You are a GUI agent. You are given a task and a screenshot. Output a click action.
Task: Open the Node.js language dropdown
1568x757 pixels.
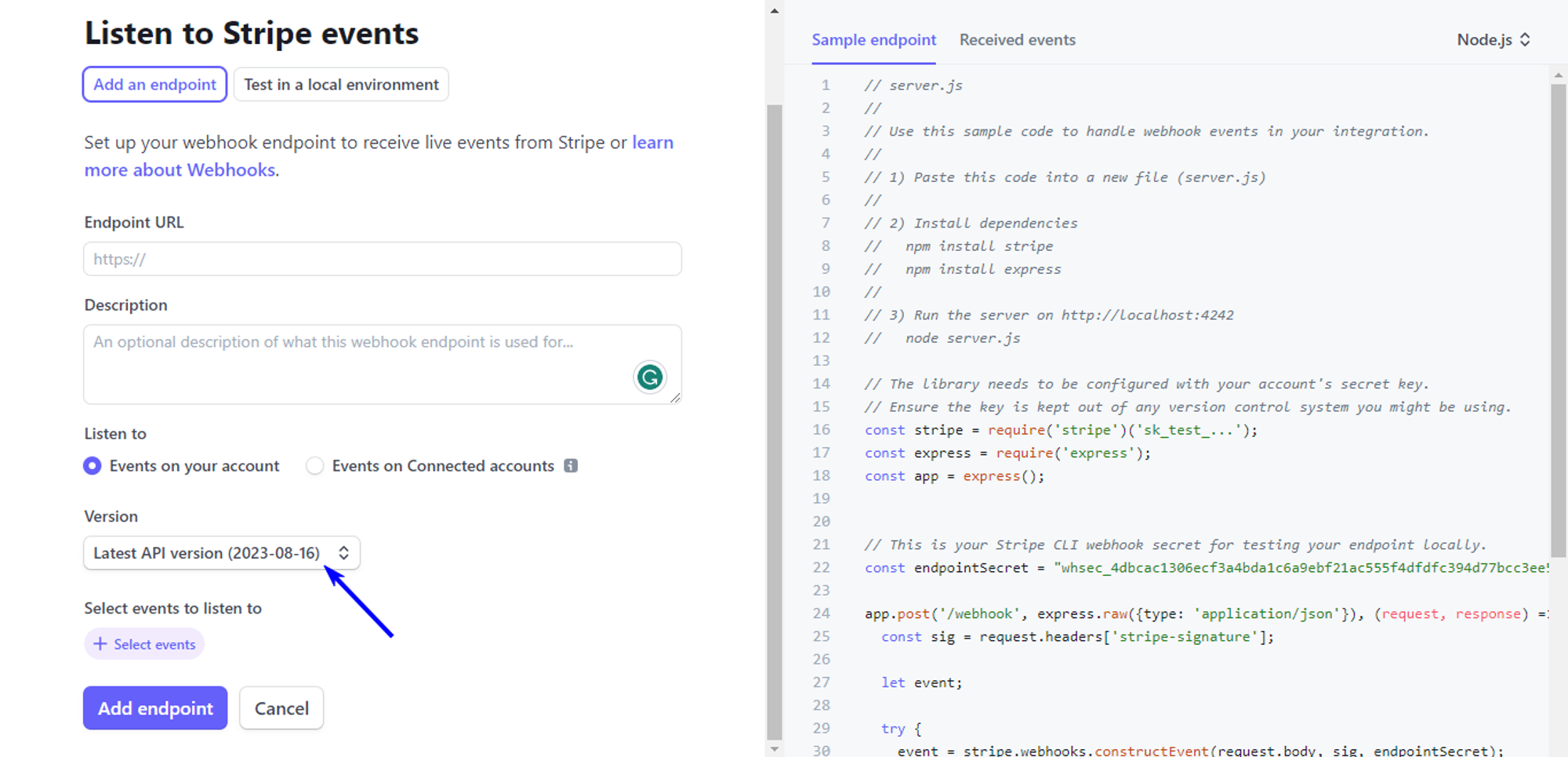(1494, 40)
